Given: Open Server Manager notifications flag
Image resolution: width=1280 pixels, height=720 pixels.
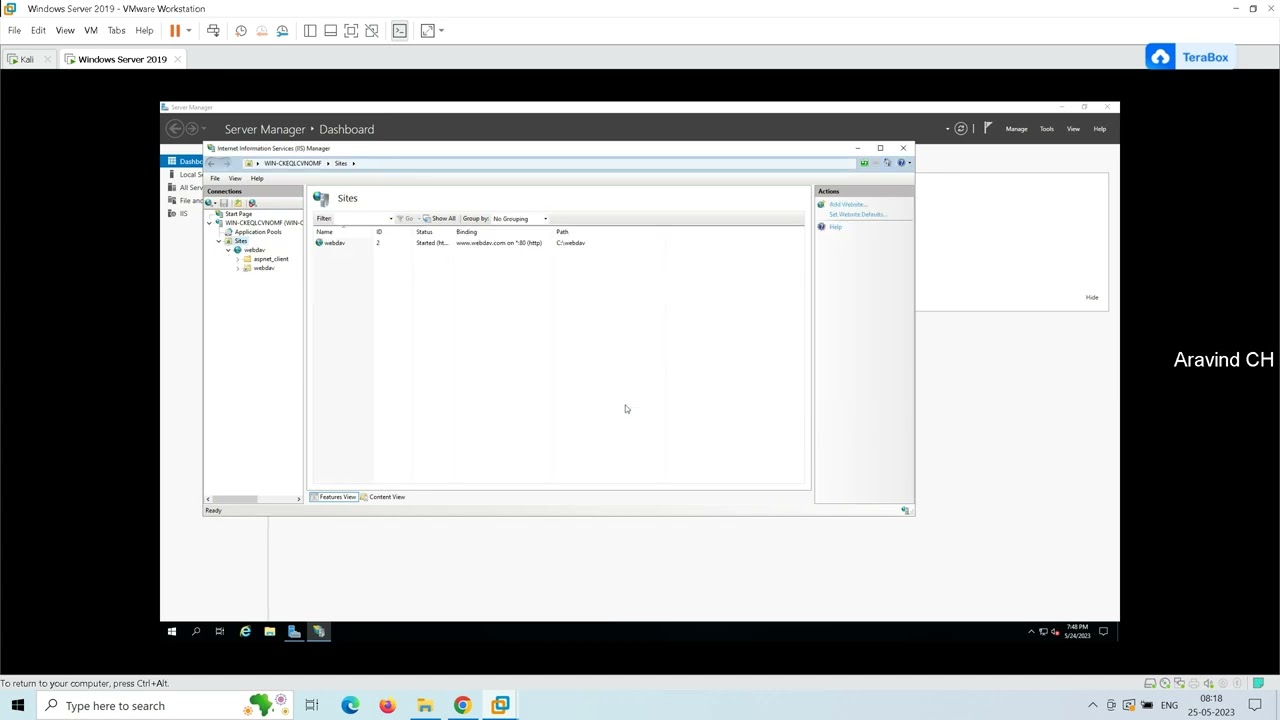Looking at the screenshot, I should coord(988,129).
